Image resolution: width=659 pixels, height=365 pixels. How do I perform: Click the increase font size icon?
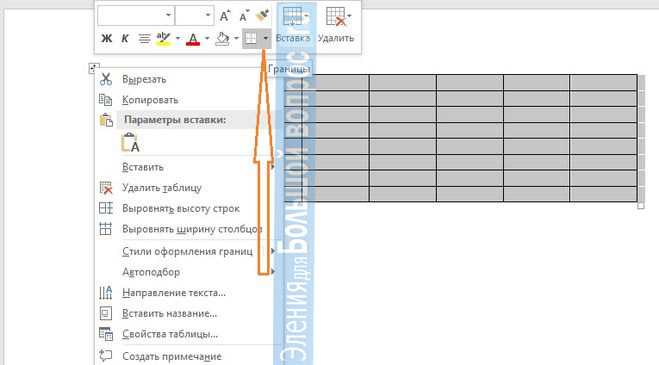(x=225, y=16)
